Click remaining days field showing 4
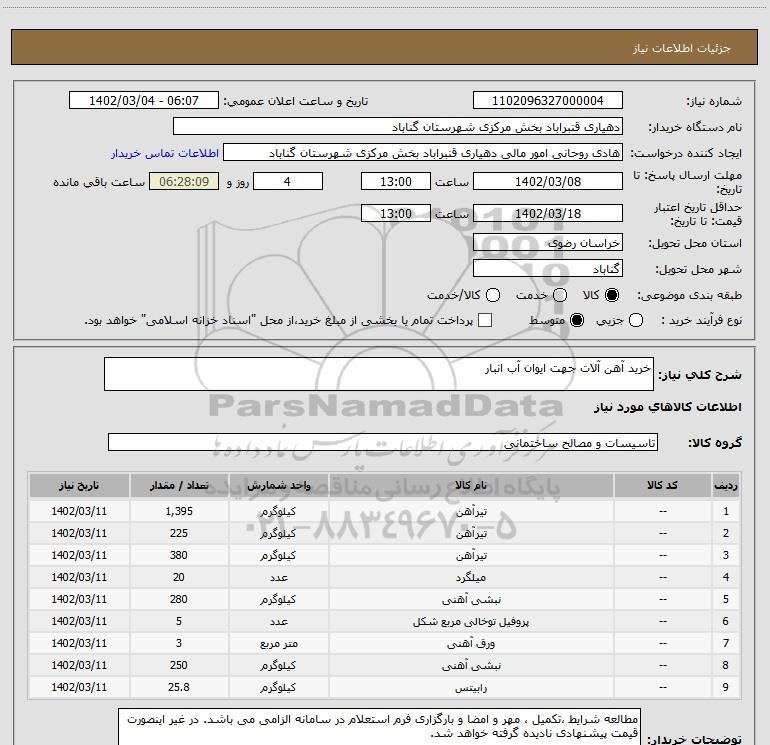770x745 pixels. (288, 181)
